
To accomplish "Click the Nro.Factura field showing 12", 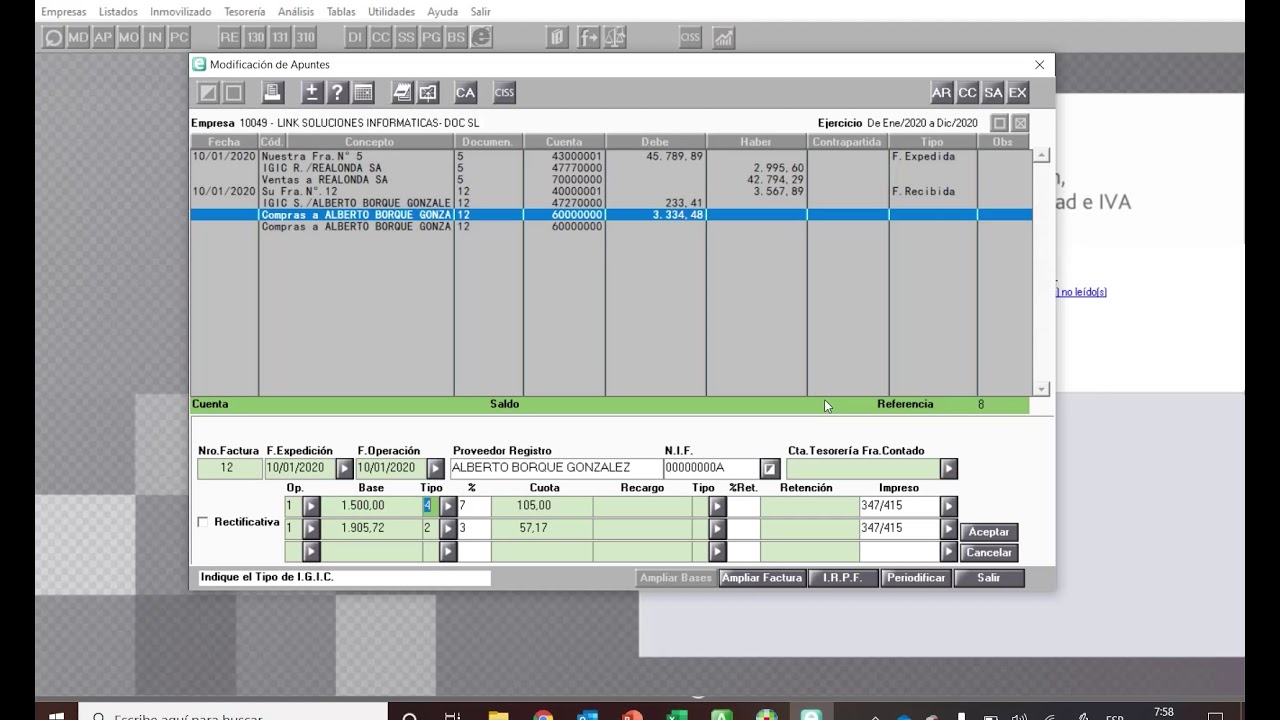I will 229,468.
